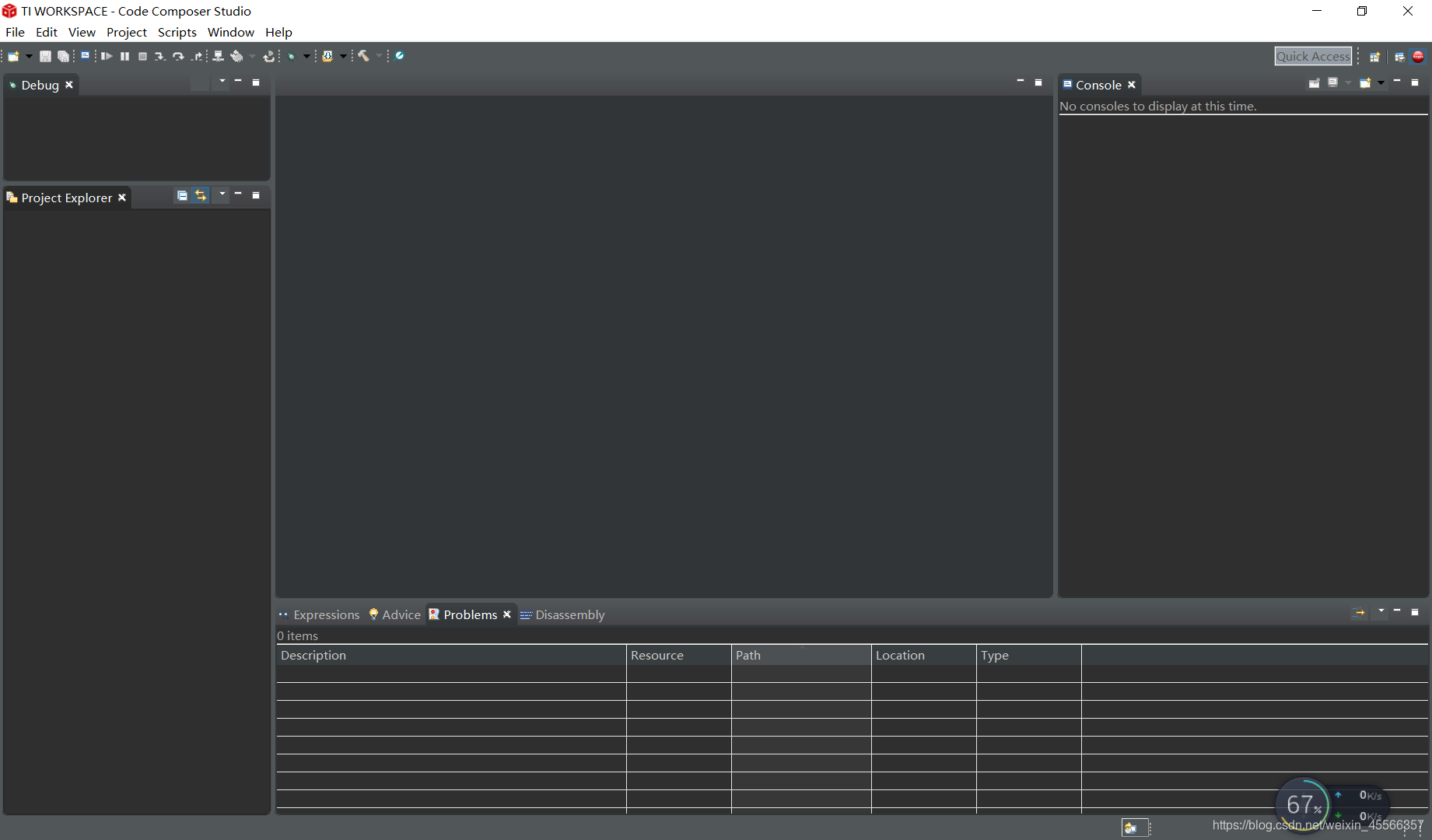This screenshot has width=1432, height=840.
Task: Click the Display Selected Console icon
Action: tap(1333, 82)
